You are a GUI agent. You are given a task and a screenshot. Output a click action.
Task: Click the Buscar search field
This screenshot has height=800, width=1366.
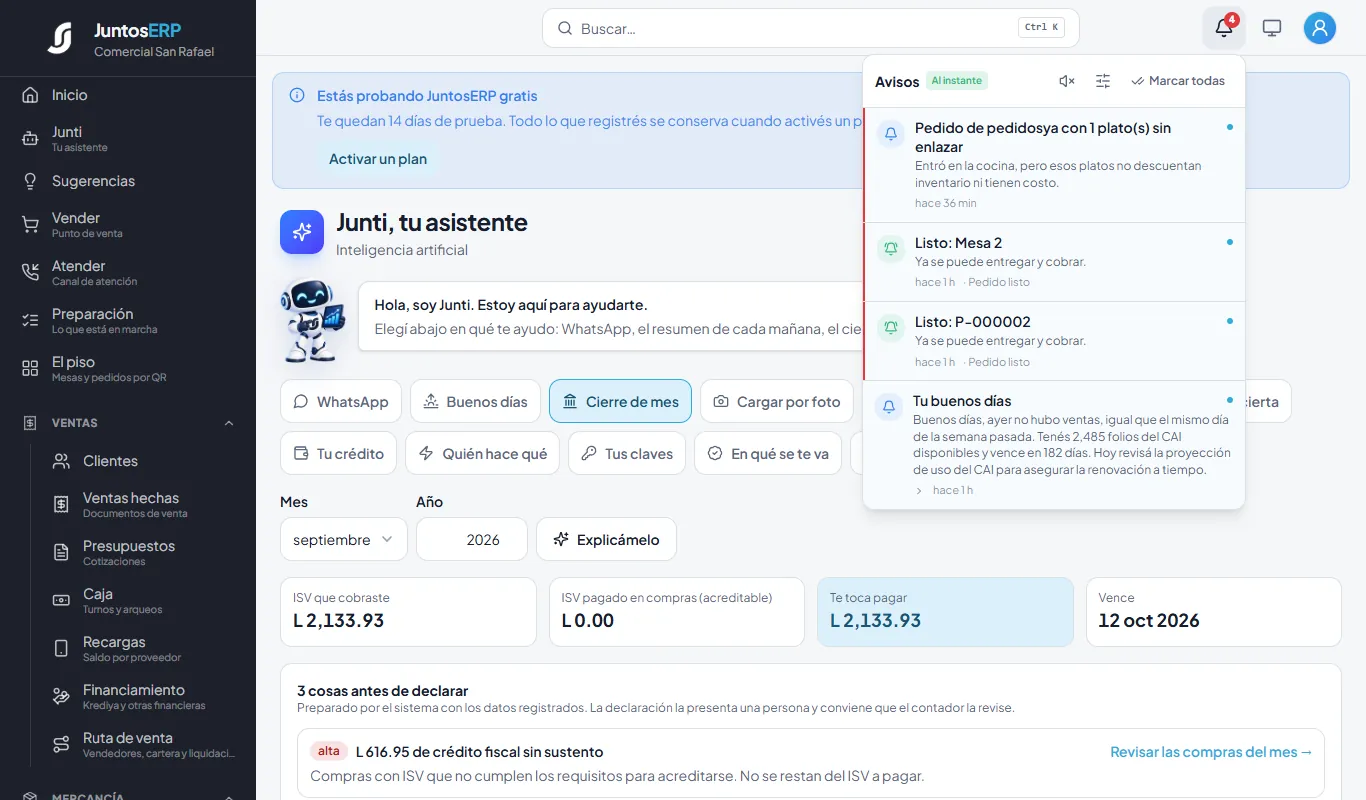pos(811,28)
